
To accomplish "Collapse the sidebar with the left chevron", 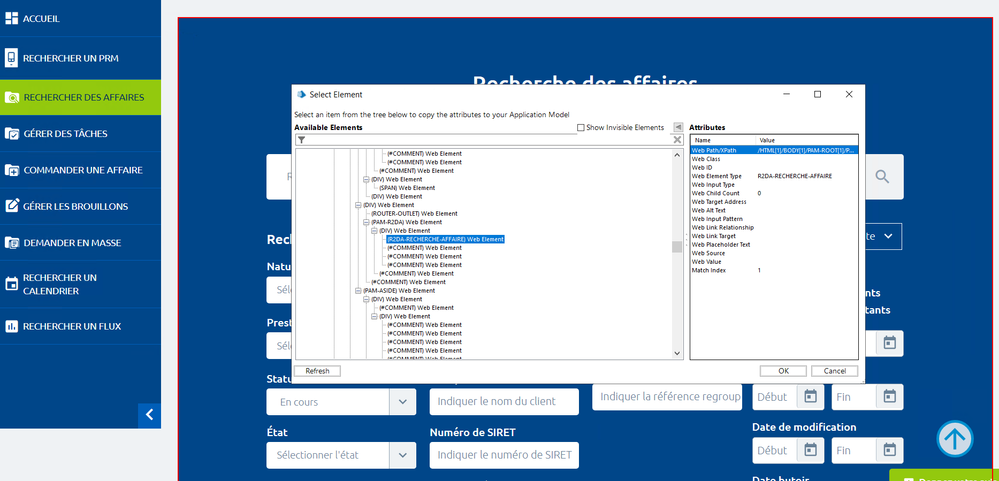I will pos(149,415).
